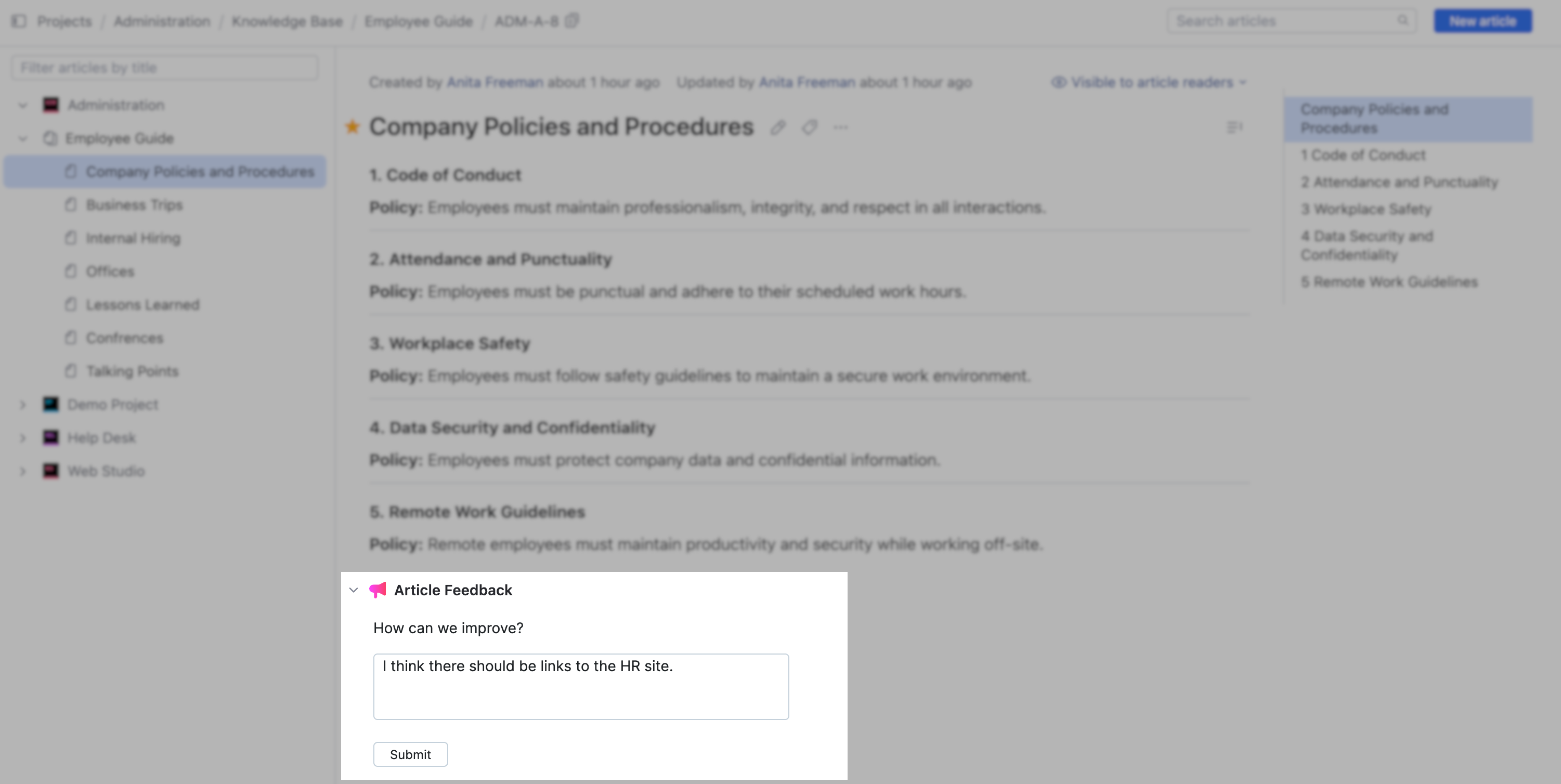Toggle the table of contents panel icon
This screenshot has width=1561, height=784.
[1234, 127]
